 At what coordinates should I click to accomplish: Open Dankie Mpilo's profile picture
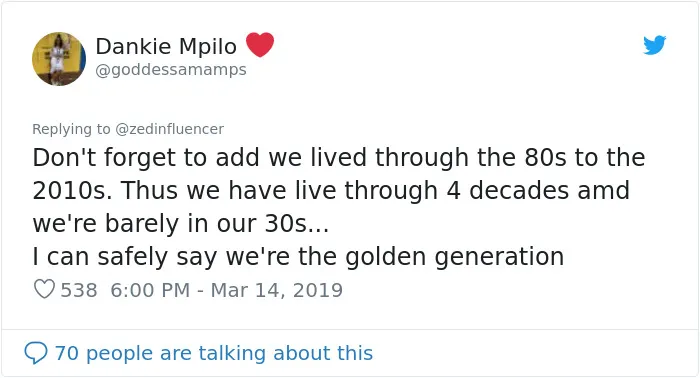pos(59,58)
